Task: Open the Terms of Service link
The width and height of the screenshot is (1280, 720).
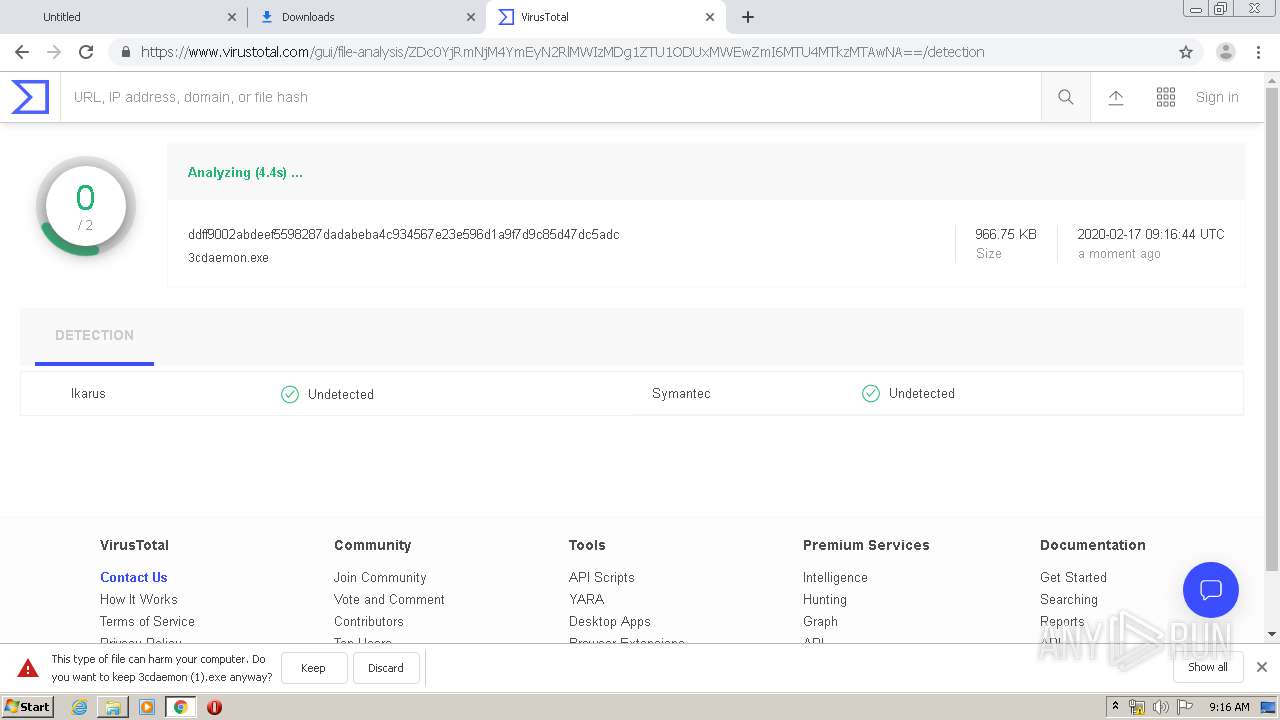Action: pyautogui.click(x=147, y=622)
